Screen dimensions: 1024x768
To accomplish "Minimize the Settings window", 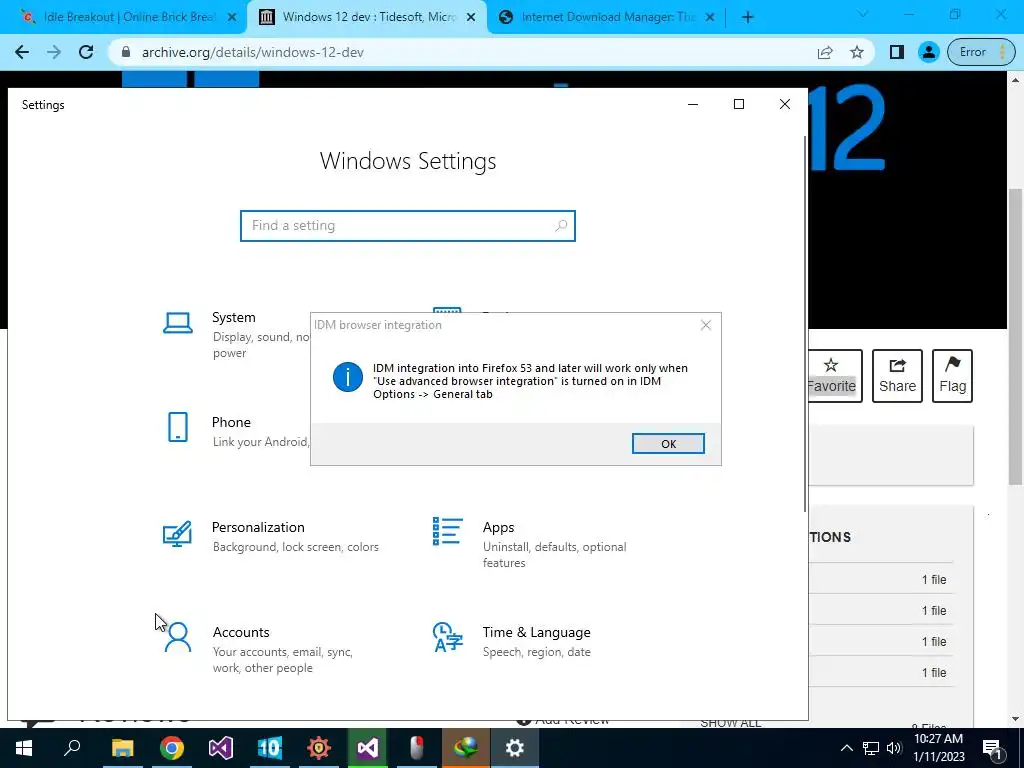I will tap(693, 104).
